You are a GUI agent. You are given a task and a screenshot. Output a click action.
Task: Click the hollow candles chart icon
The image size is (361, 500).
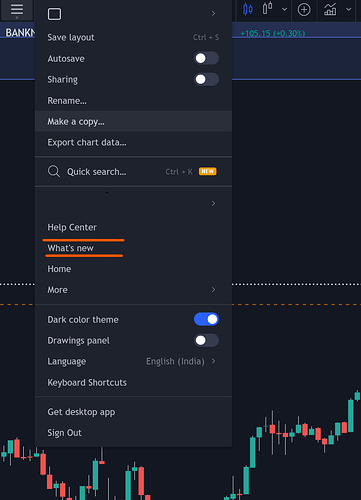click(x=267, y=9)
